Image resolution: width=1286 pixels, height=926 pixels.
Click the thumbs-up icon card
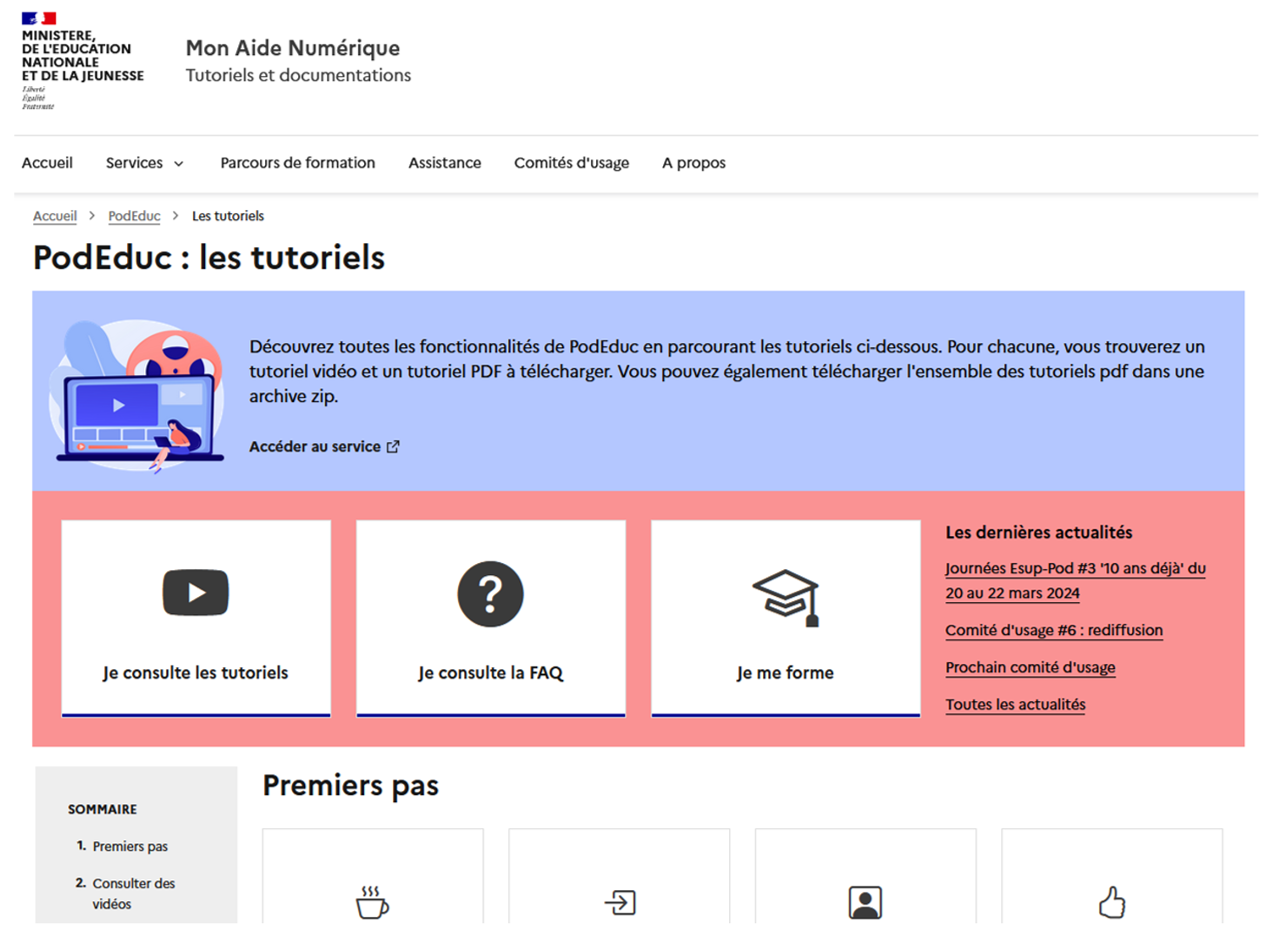tap(1112, 876)
